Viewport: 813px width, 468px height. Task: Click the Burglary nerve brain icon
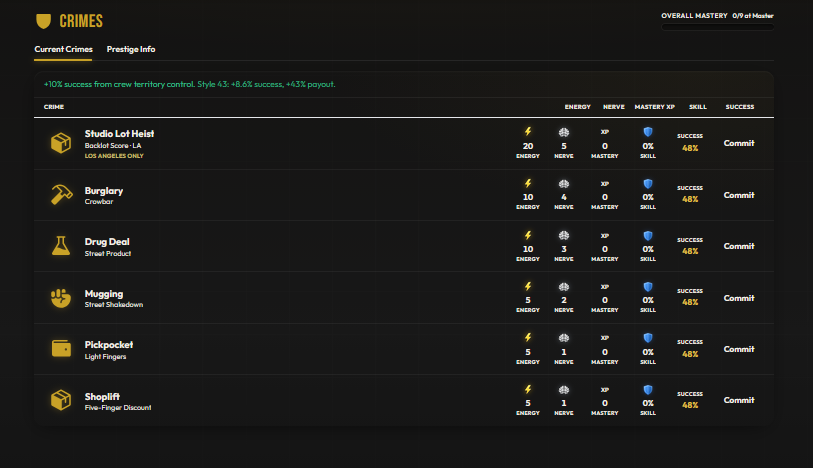pyautogui.click(x=564, y=184)
